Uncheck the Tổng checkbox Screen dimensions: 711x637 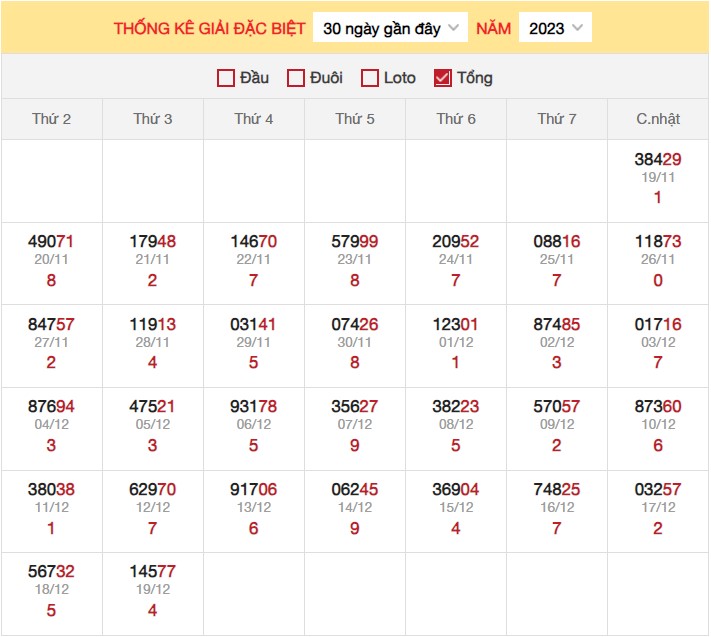pyautogui.click(x=443, y=78)
